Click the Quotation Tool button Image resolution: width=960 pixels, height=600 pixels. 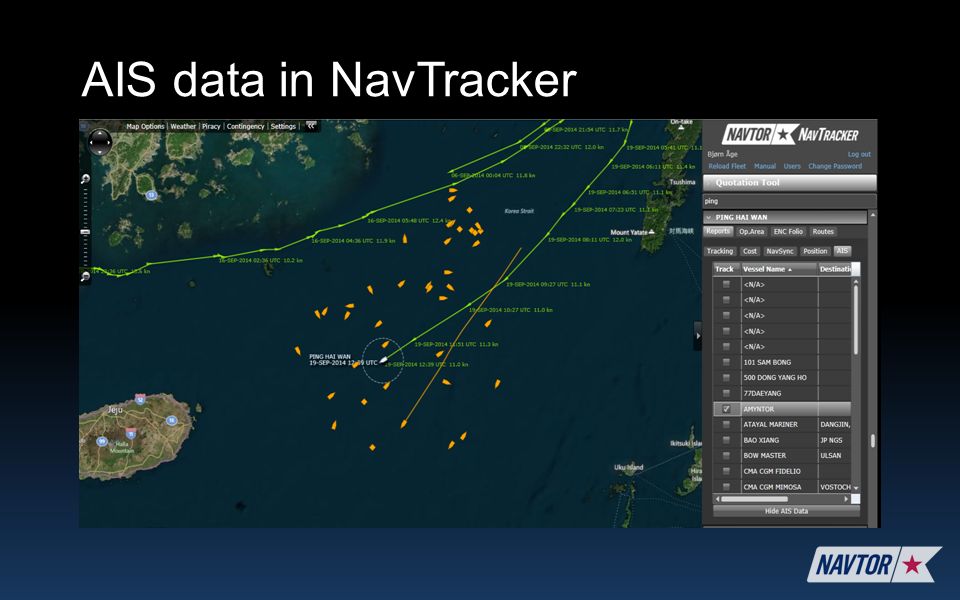pyautogui.click(x=790, y=182)
